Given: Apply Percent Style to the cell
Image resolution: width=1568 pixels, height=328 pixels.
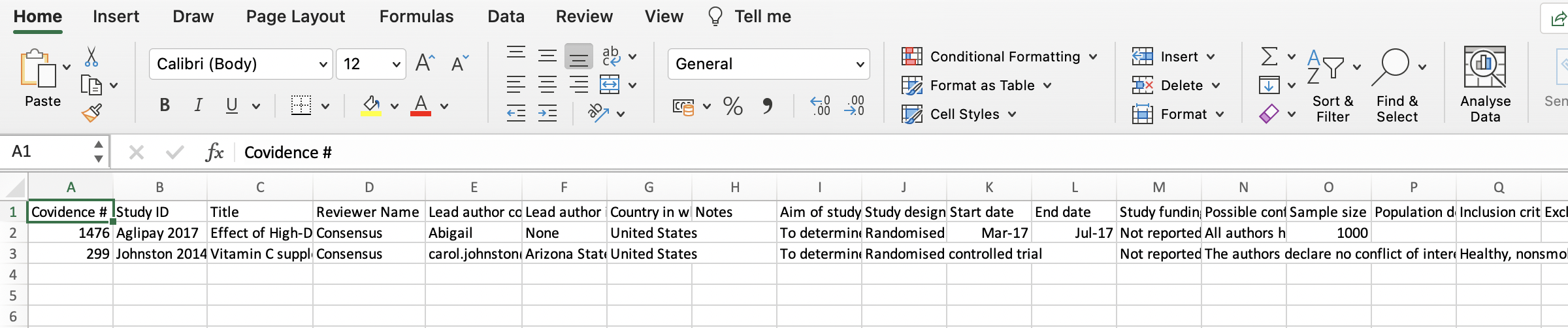Looking at the screenshot, I should pyautogui.click(x=732, y=106).
